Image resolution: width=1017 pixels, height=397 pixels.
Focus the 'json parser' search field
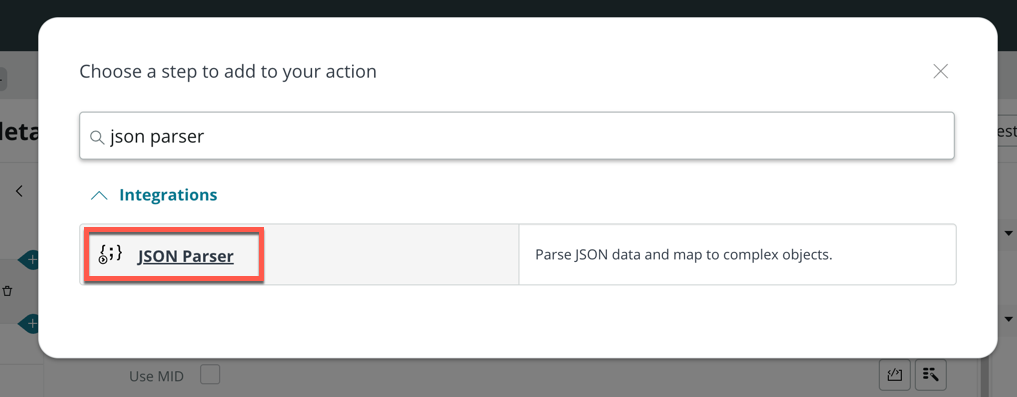click(517, 136)
